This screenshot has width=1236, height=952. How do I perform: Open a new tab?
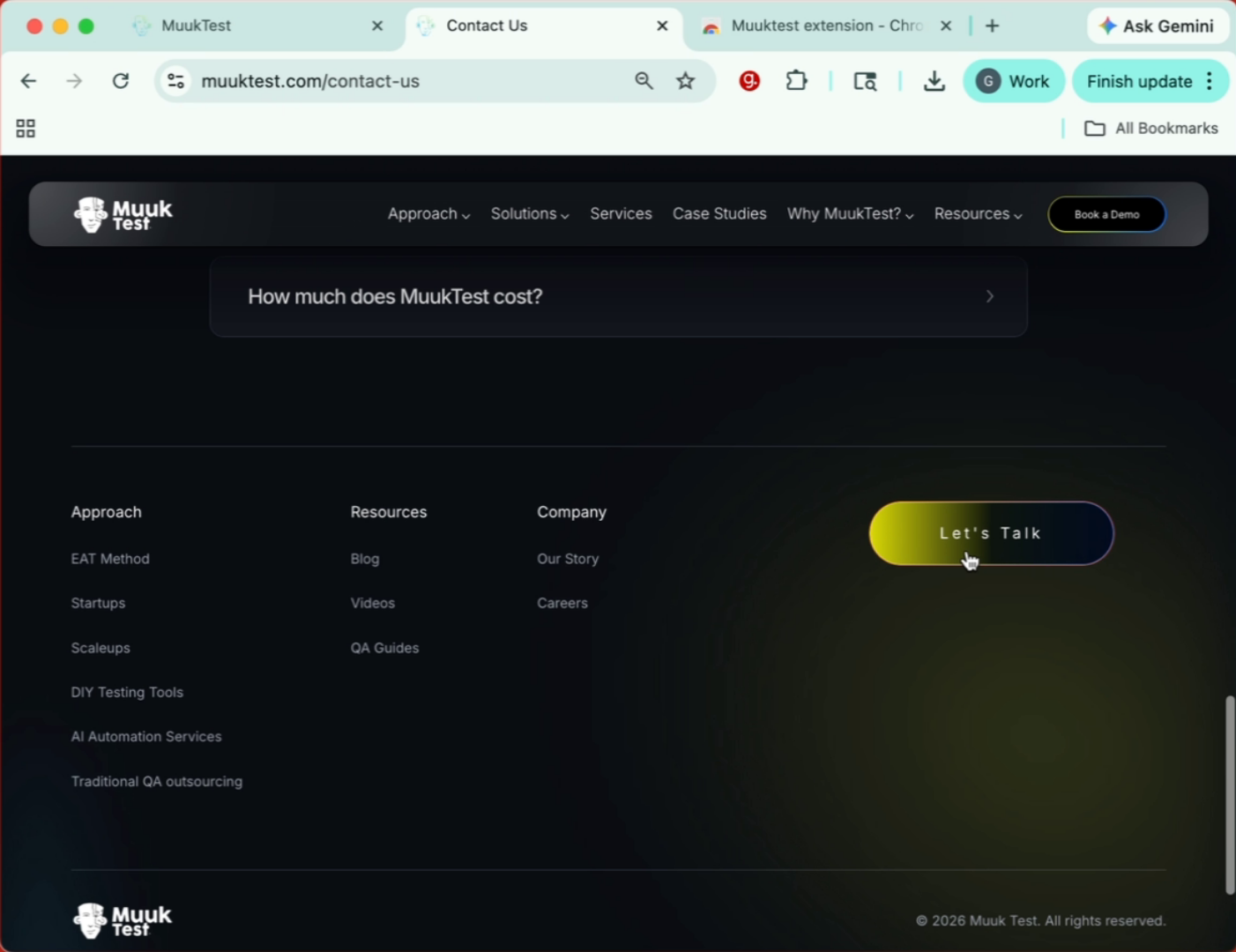992,26
